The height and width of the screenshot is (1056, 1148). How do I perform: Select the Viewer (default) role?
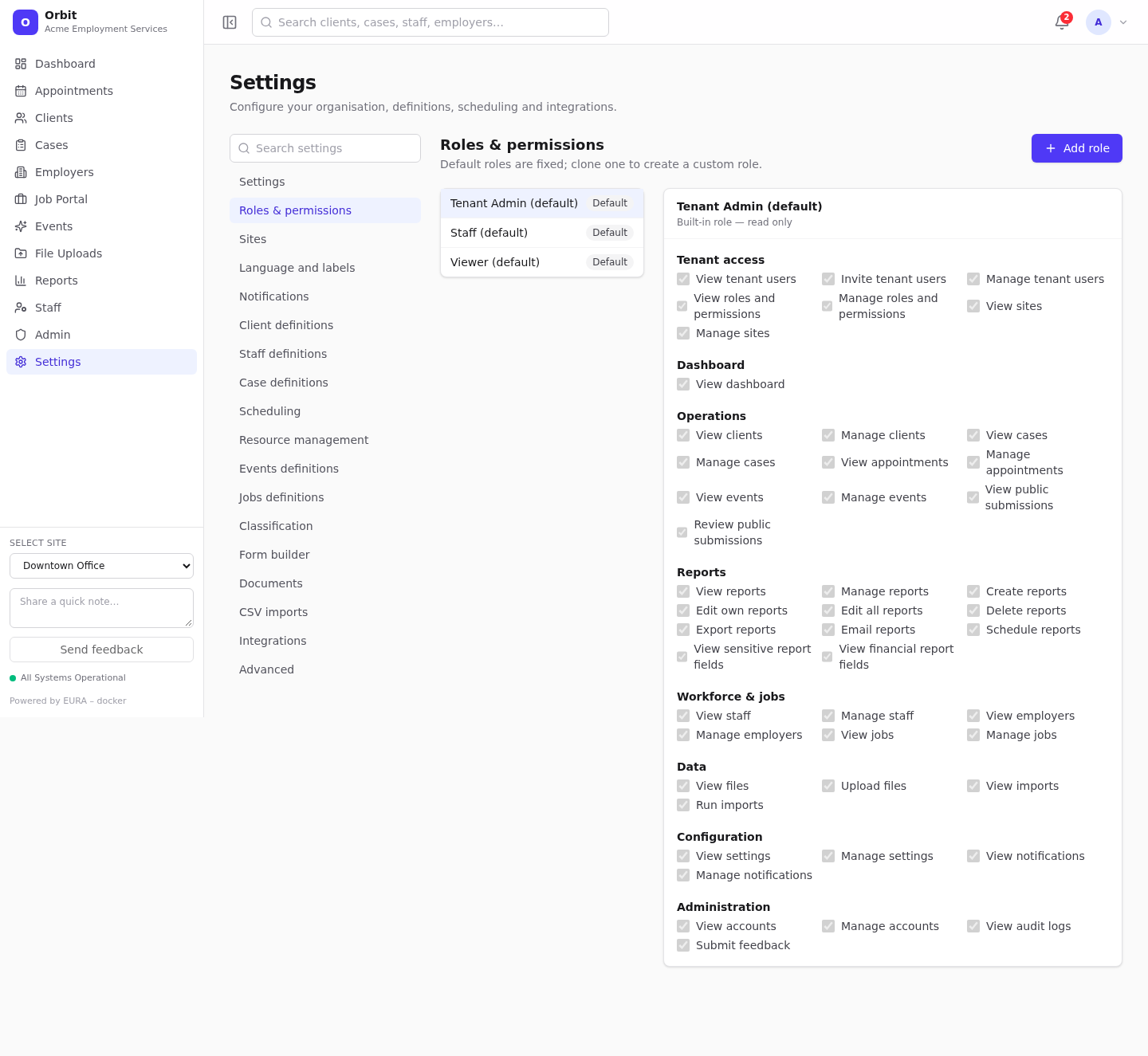click(542, 262)
